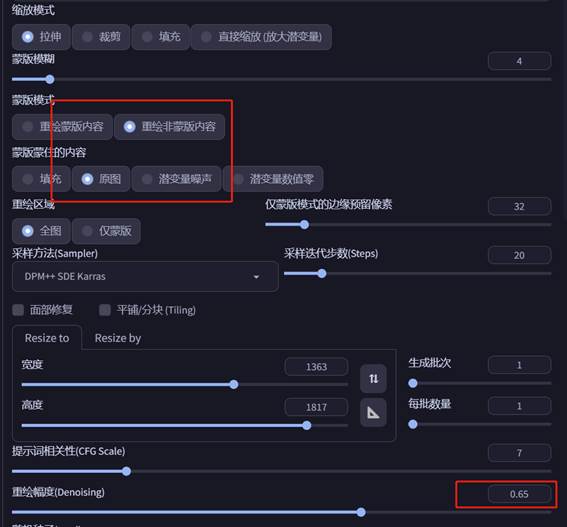
Task: Open the Sampler dropdown arrow
Action: click(x=256, y=277)
